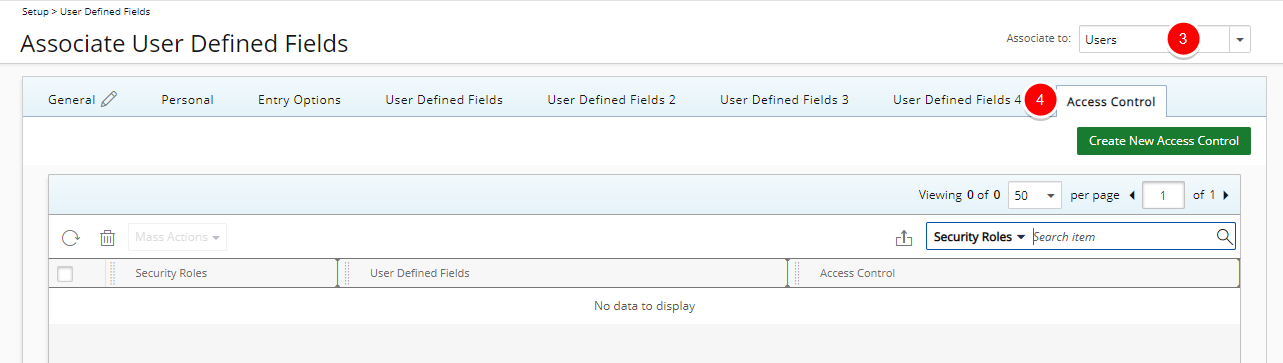
Task: Click the magnifier search icon
Action: [1224, 237]
